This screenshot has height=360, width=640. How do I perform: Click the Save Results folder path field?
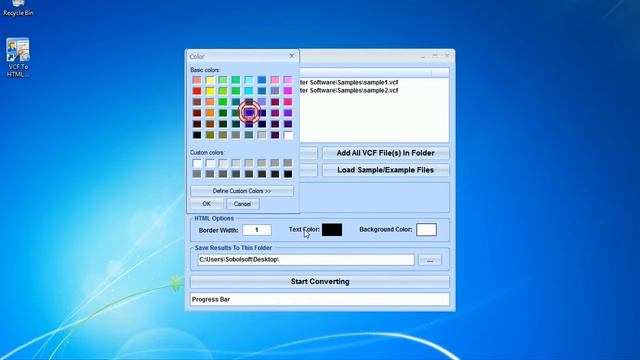(x=306, y=260)
